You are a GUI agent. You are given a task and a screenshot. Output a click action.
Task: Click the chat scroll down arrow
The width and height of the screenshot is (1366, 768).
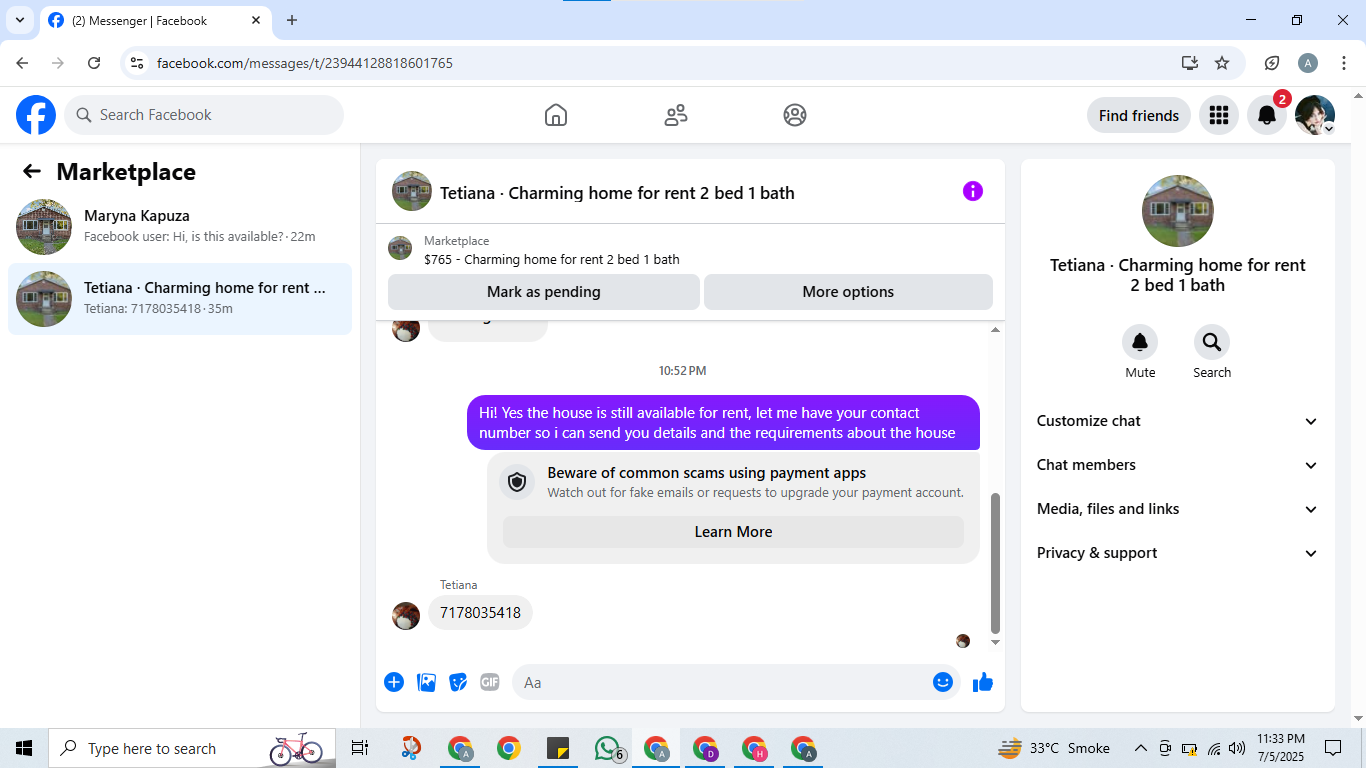[995, 642]
